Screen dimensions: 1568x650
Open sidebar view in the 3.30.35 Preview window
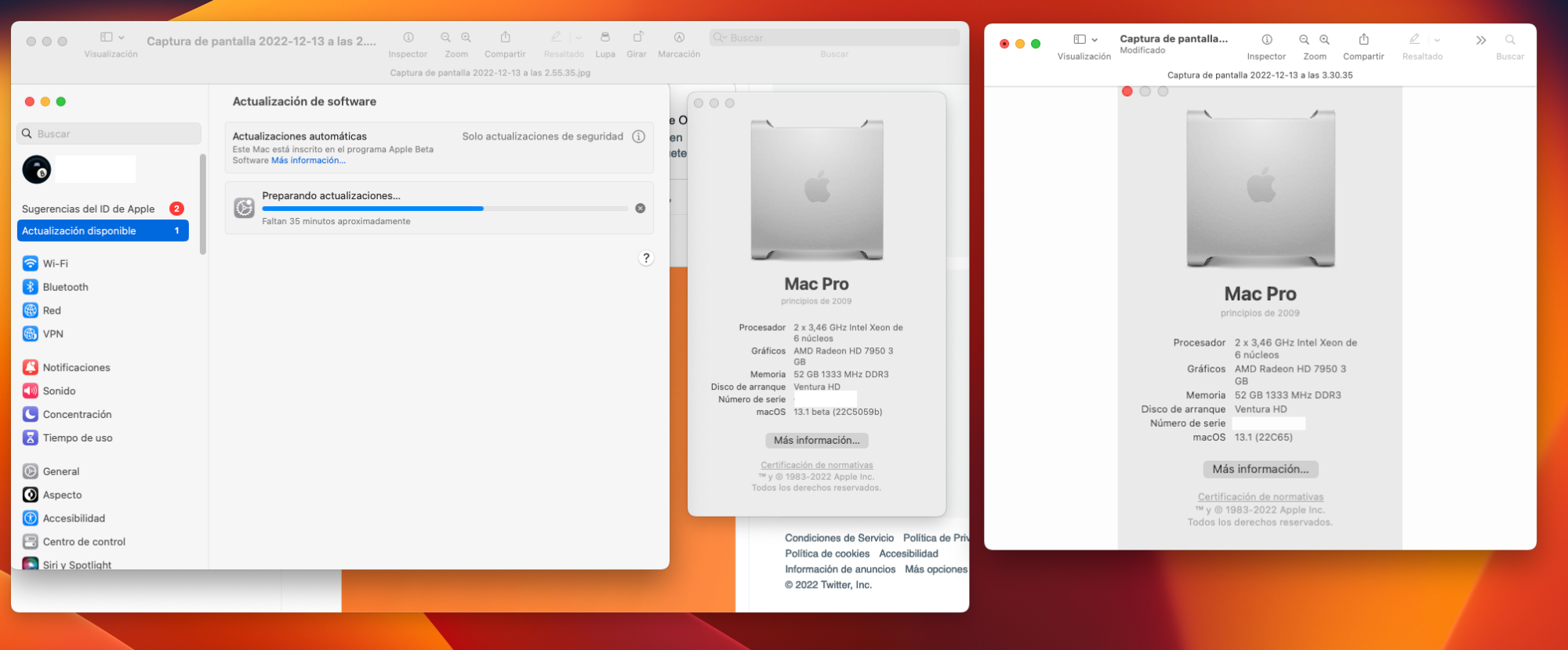[1080, 39]
